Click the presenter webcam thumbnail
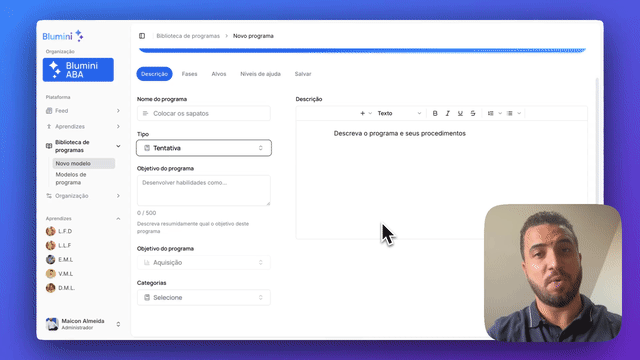This screenshot has width=640, height=360. (553, 273)
